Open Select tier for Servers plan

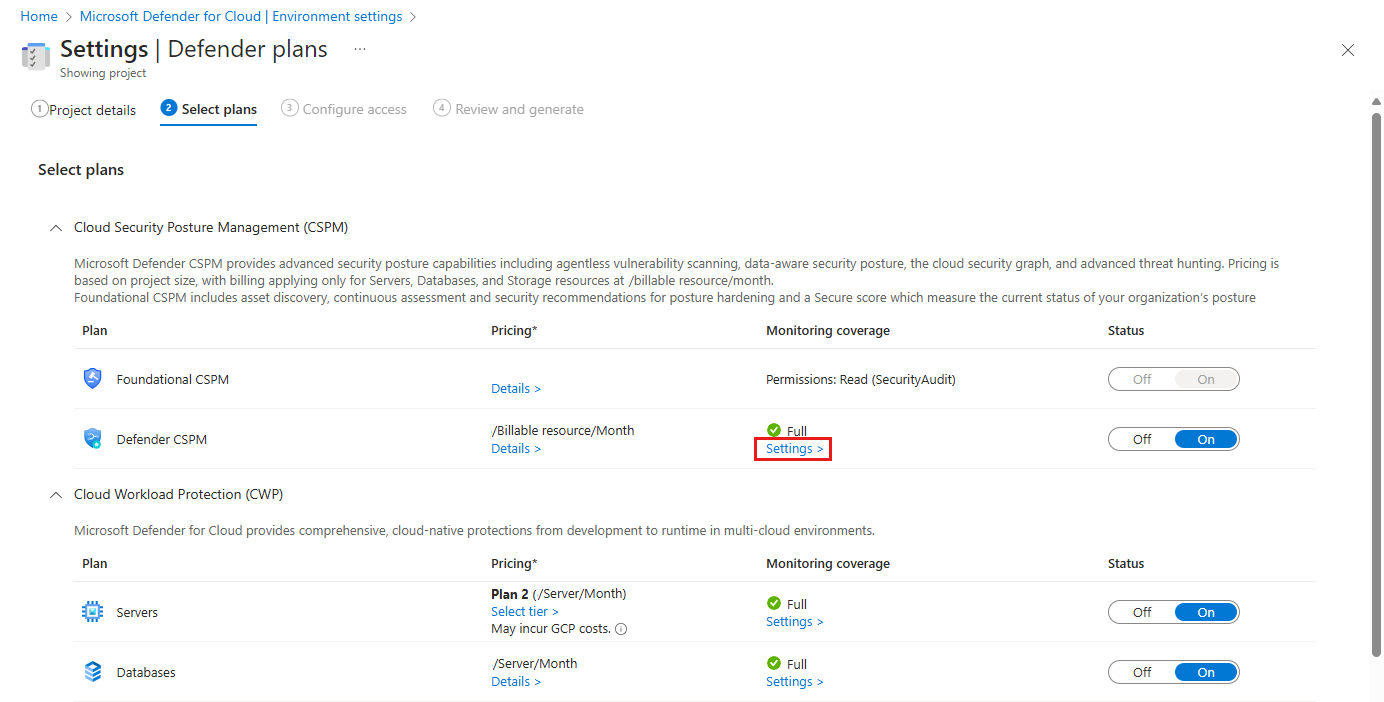(525, 611)
